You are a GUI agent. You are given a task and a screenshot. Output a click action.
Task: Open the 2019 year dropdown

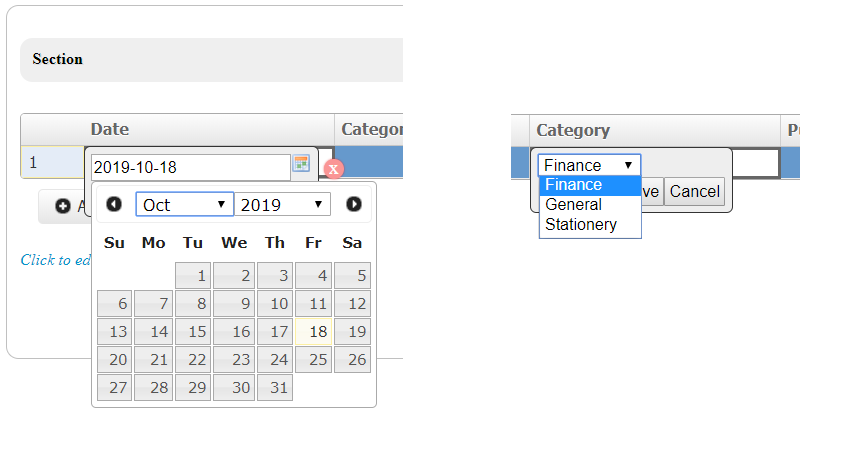tap(284, 205)
